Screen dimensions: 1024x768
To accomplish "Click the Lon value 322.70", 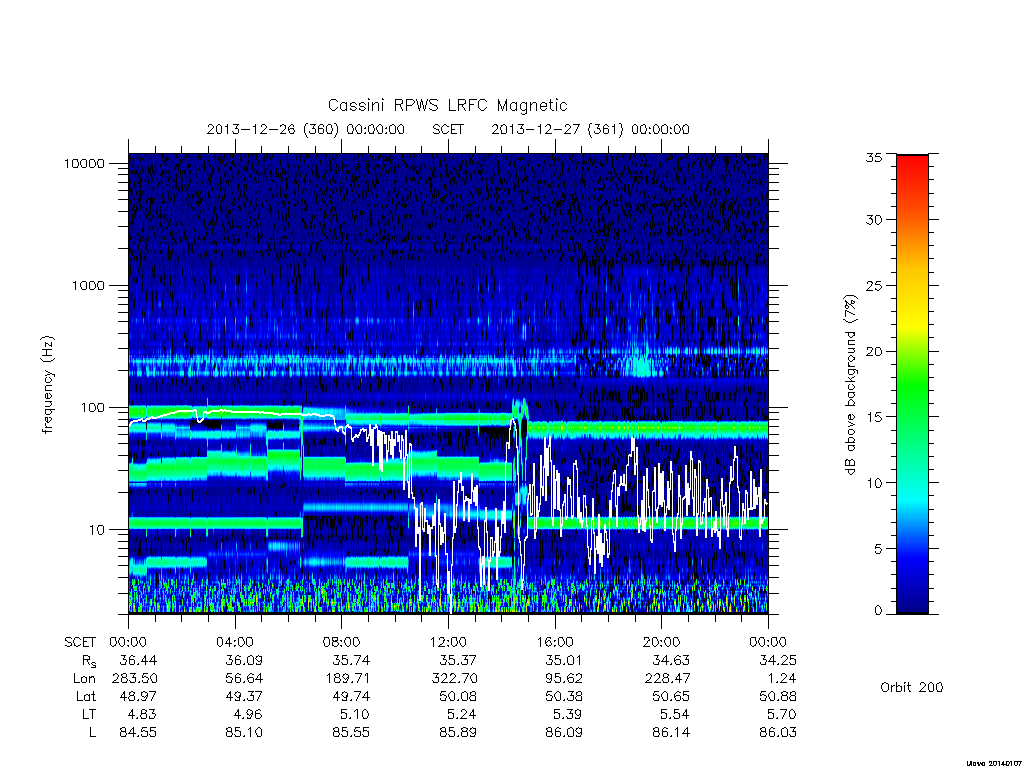I will (x=455, y=679).
